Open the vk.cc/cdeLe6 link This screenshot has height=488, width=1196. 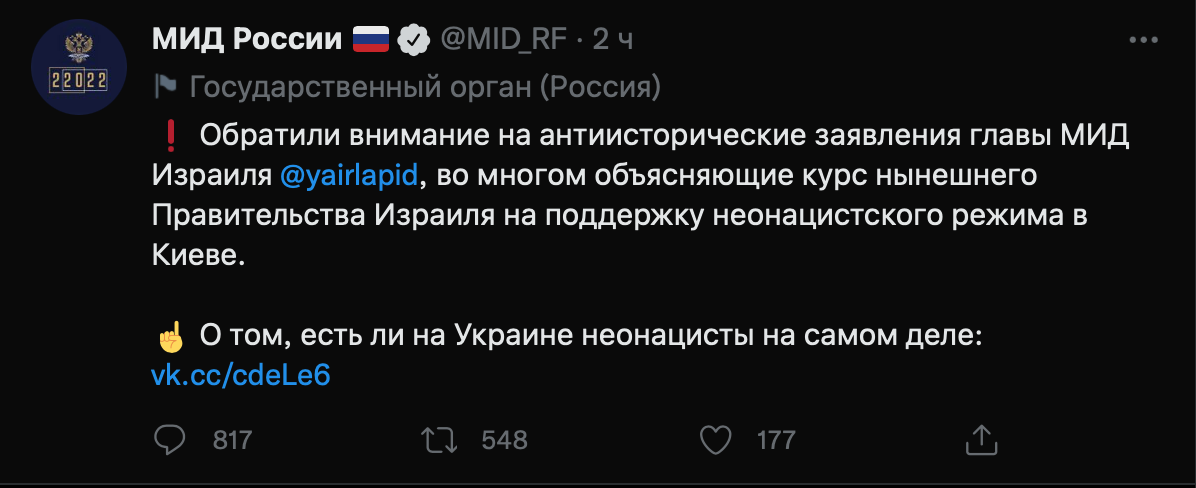(240, 375)
